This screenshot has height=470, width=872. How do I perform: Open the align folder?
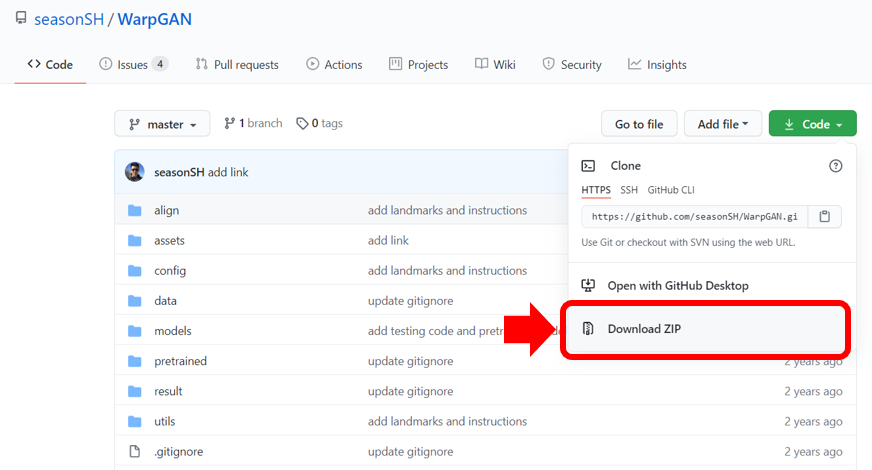(166, 210)
